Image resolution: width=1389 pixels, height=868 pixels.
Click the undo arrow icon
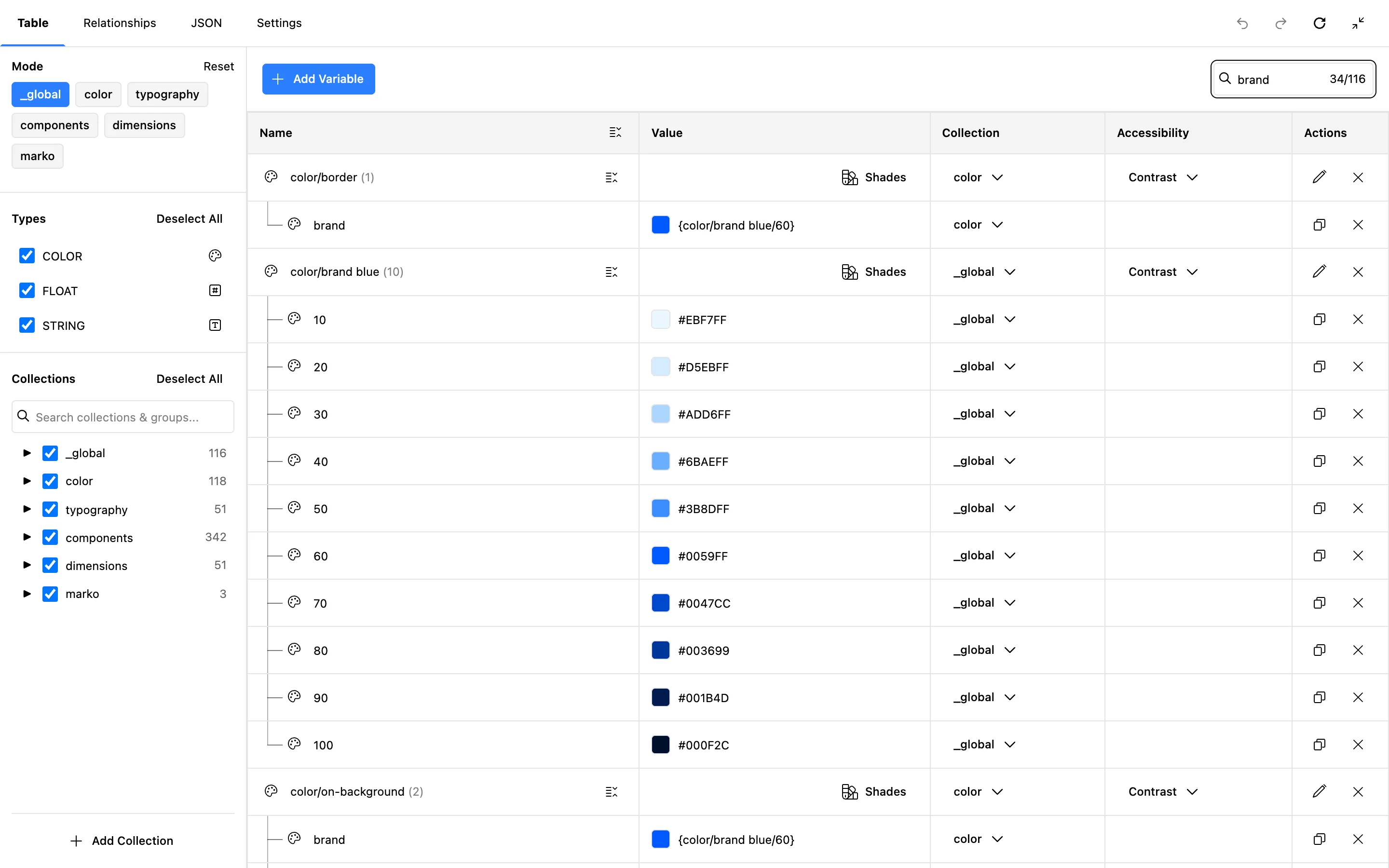1242,23
